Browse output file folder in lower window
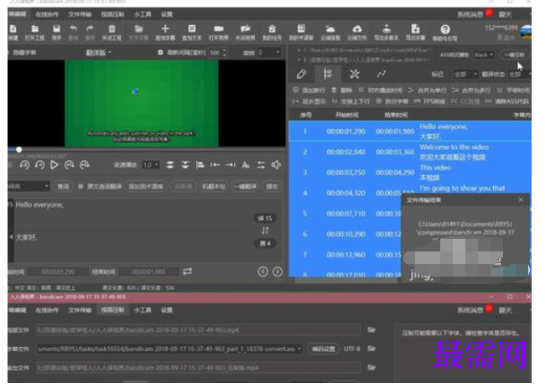545x386 pixels. [x=372, y=367]
